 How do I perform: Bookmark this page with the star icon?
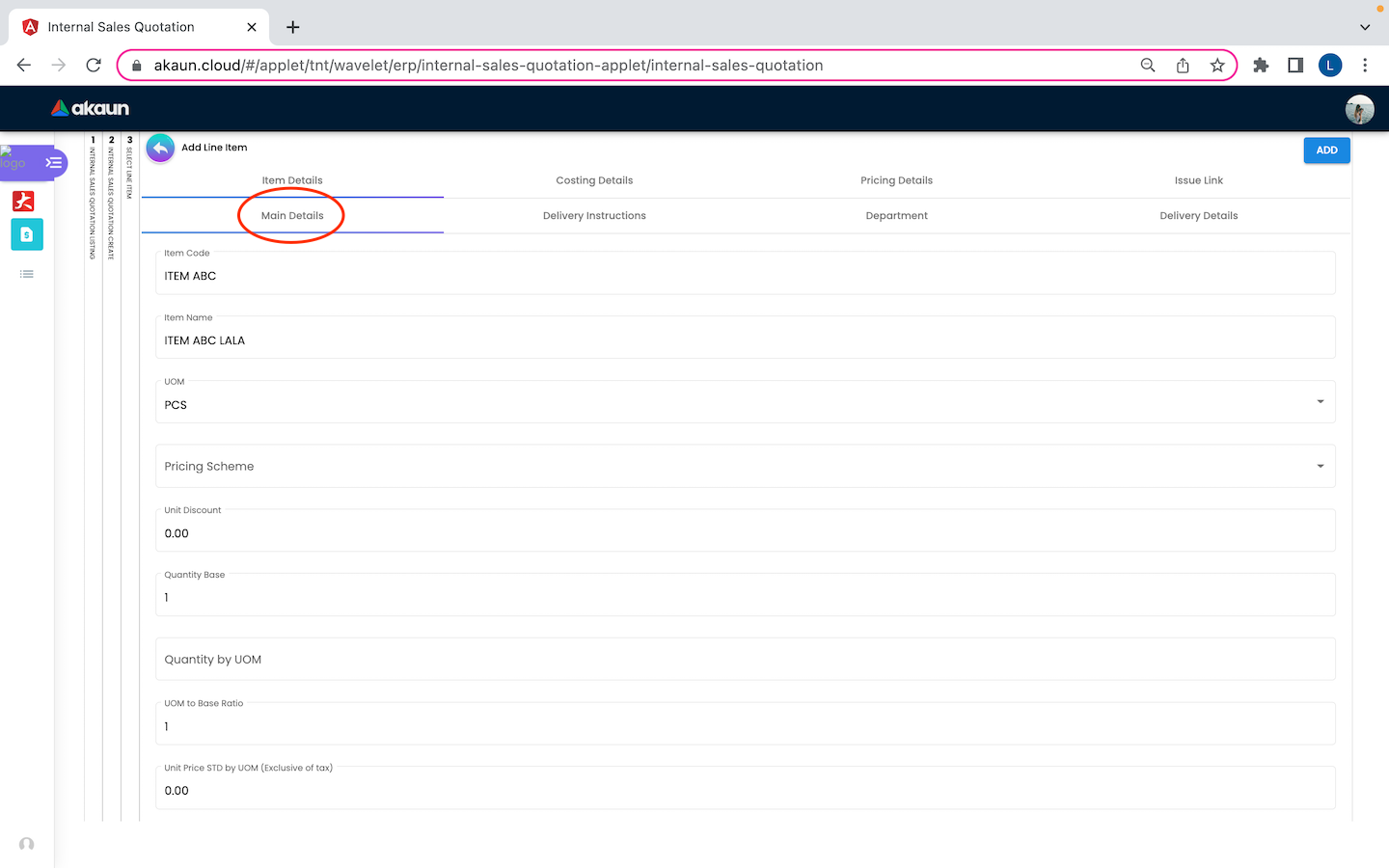point(1217,66)
